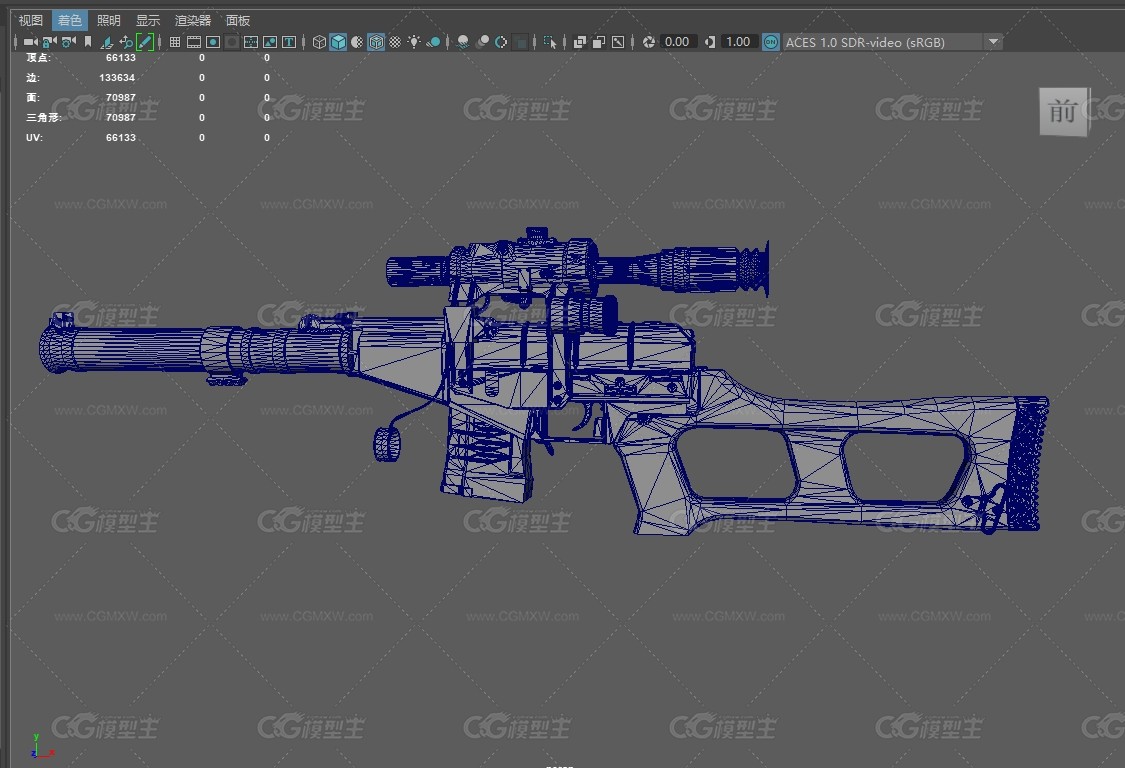Click the Safe Title icon

click(289, 42)
